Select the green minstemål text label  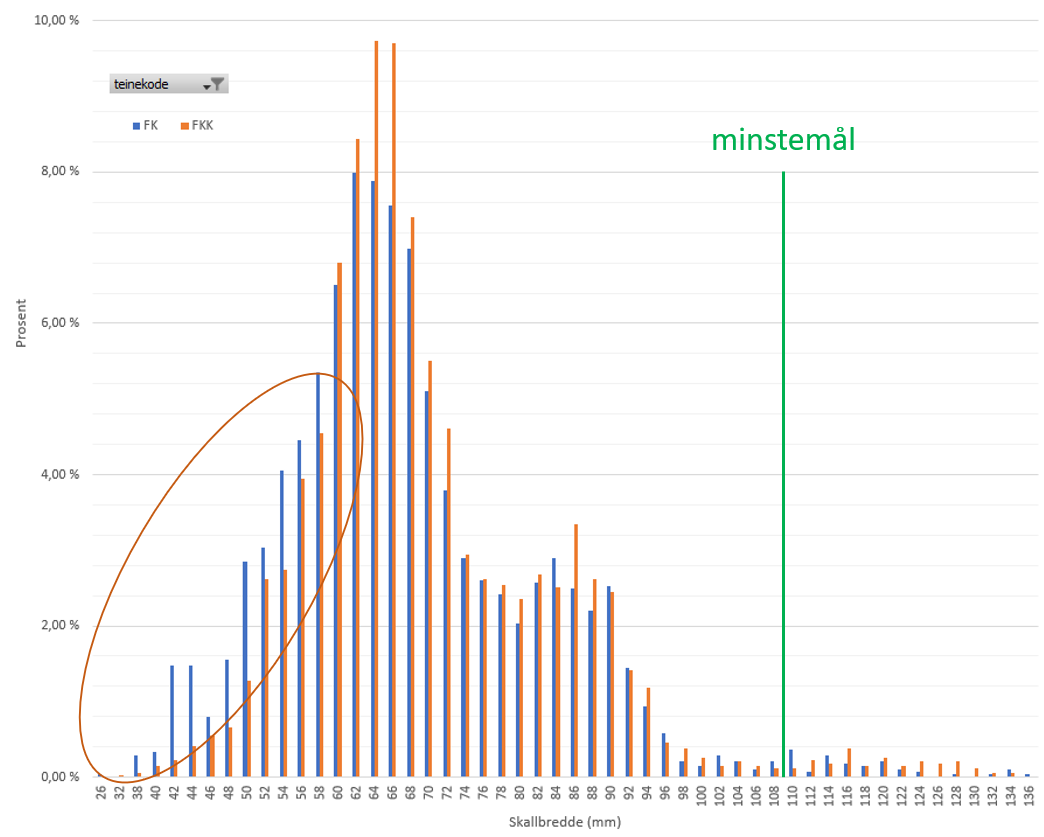[x=783, y=140]
